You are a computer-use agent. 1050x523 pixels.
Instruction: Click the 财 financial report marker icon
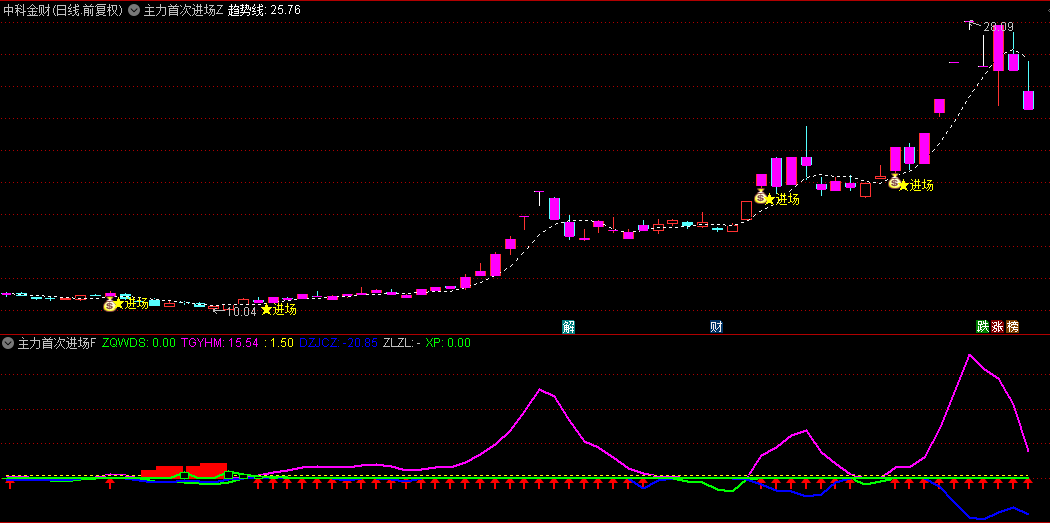pos(716,327)
